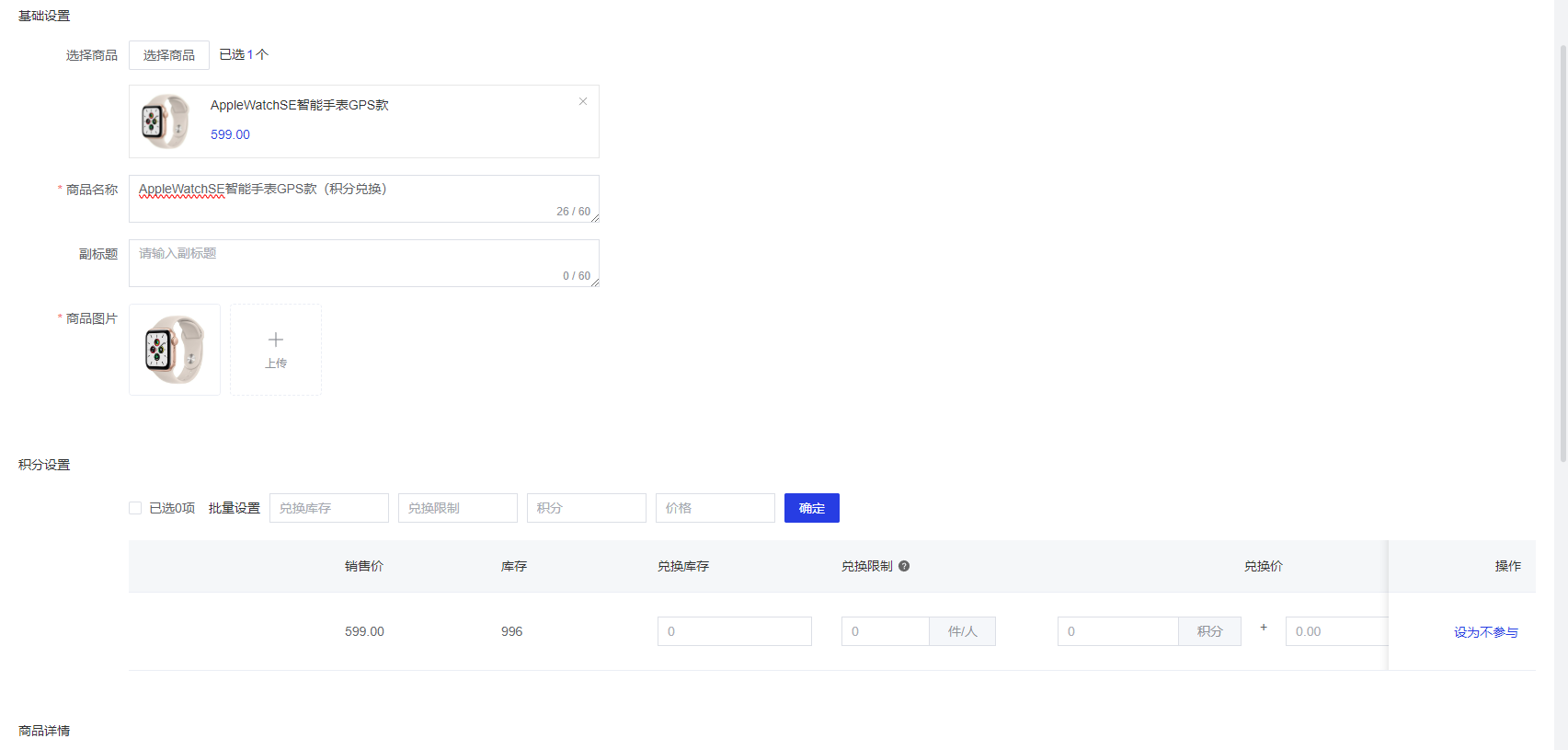1568x750 pixels.
Task: Click the batch 兑换限制 input
Action: [457, 508]
